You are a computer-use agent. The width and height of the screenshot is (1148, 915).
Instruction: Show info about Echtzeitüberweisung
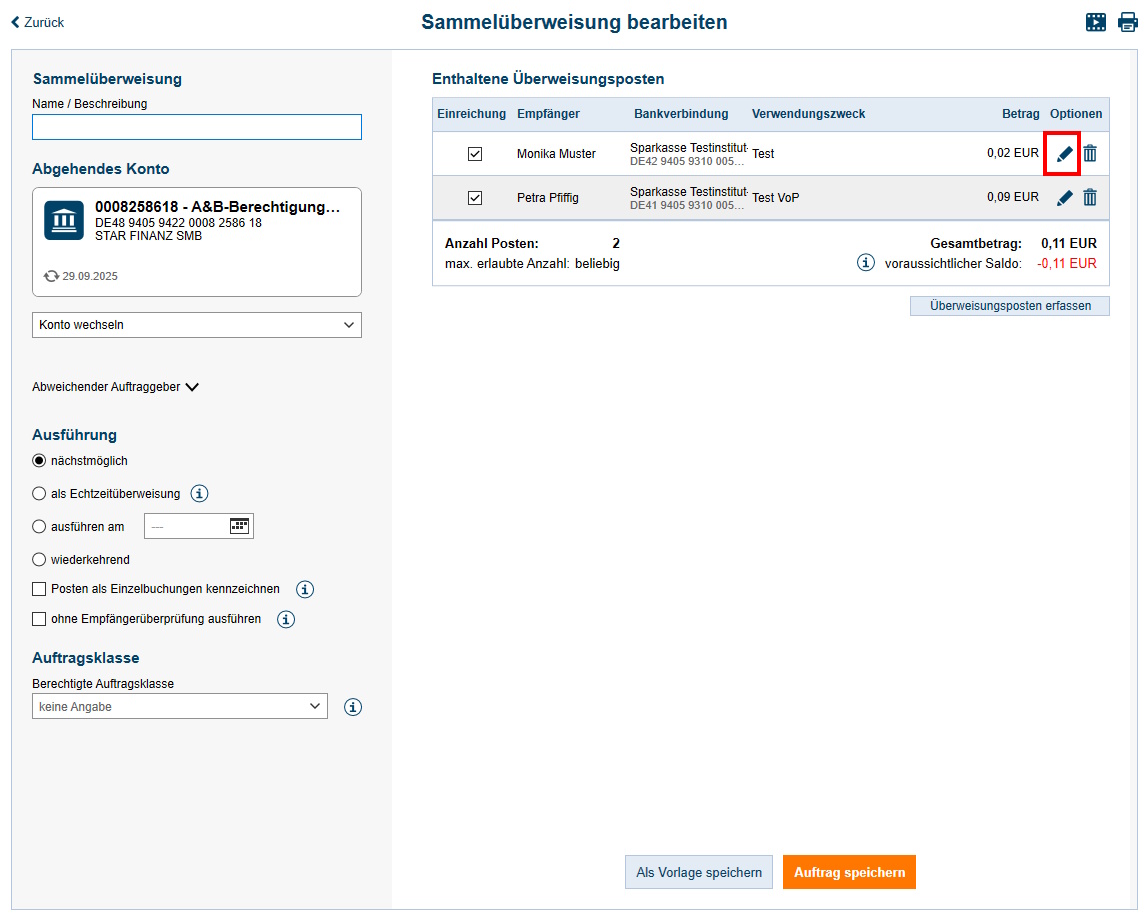[x=199, y=493]
